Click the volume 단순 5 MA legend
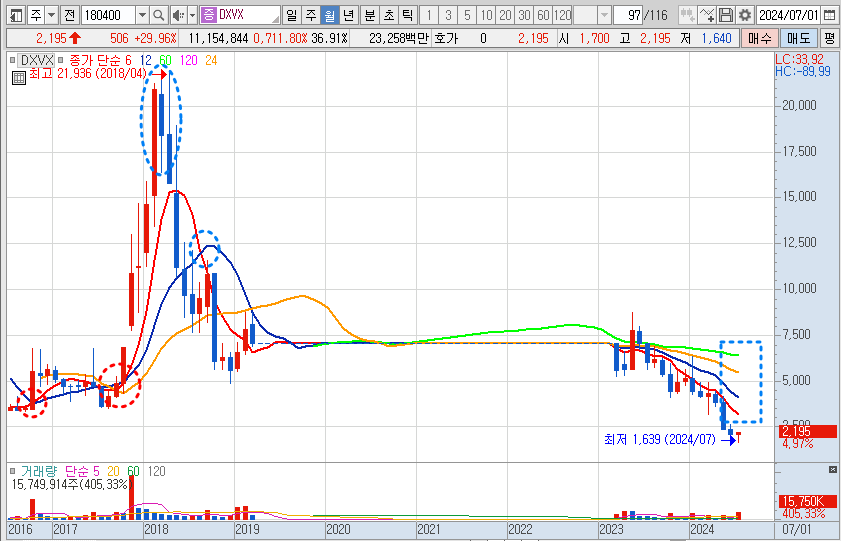The width and height of the screenshot is (841, 541). pyautogui.click(x=82, y=471)
